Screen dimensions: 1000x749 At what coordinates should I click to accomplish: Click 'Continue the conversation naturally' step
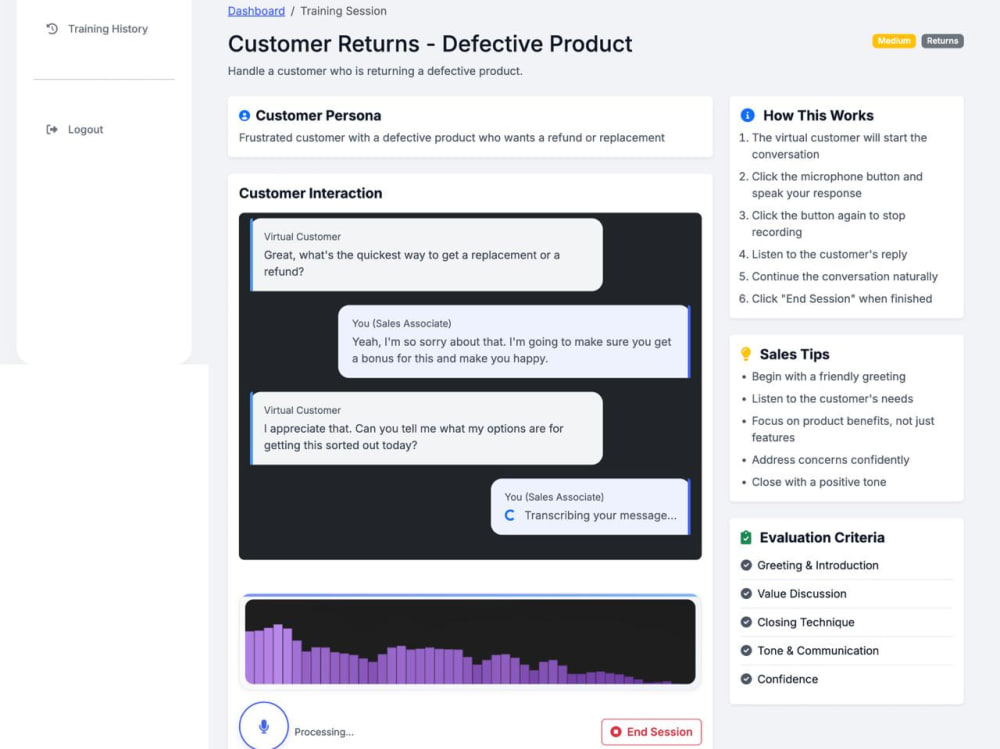pos(844,277)
